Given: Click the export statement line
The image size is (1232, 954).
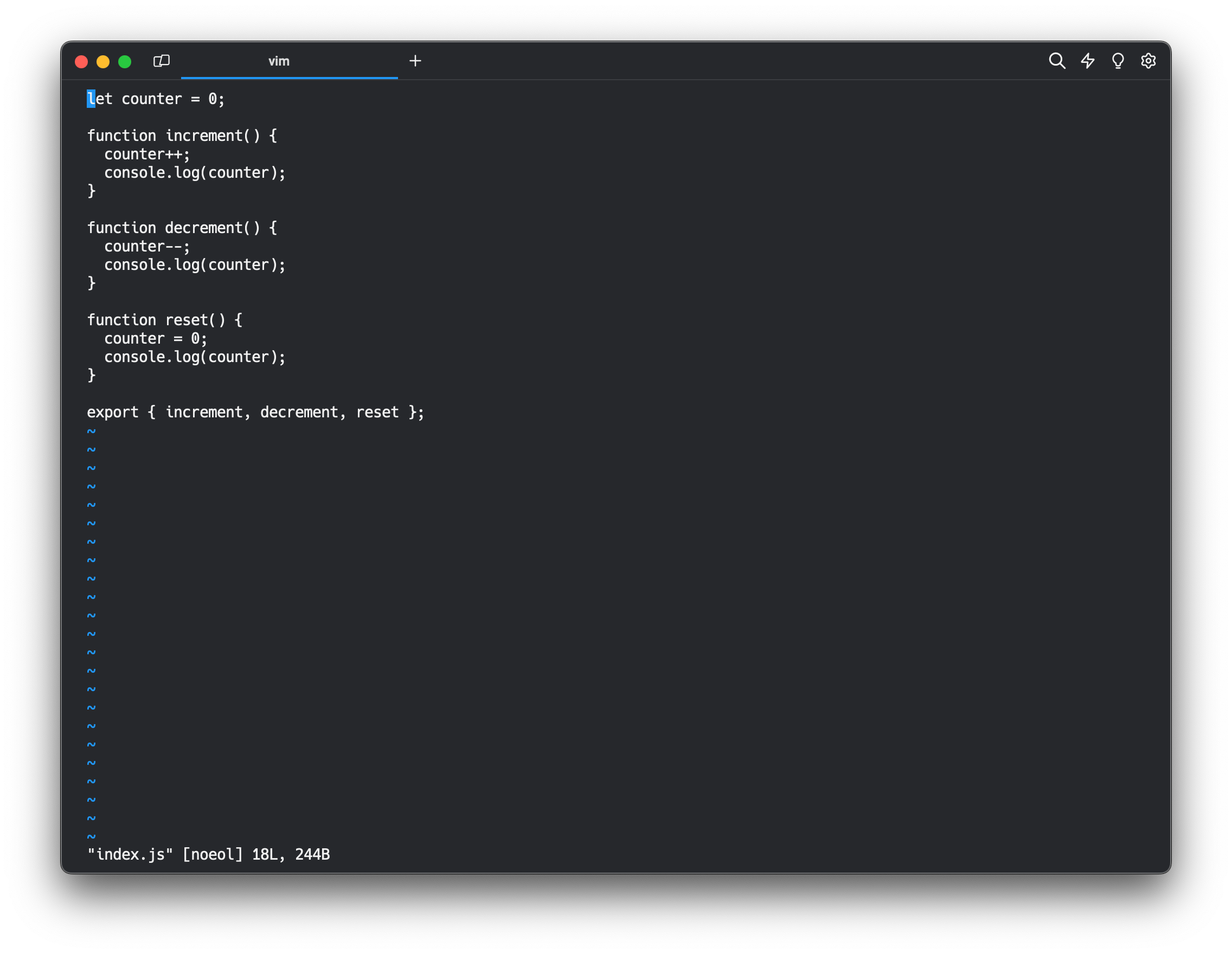Looking at the screenshot, I should coord(255,412).
